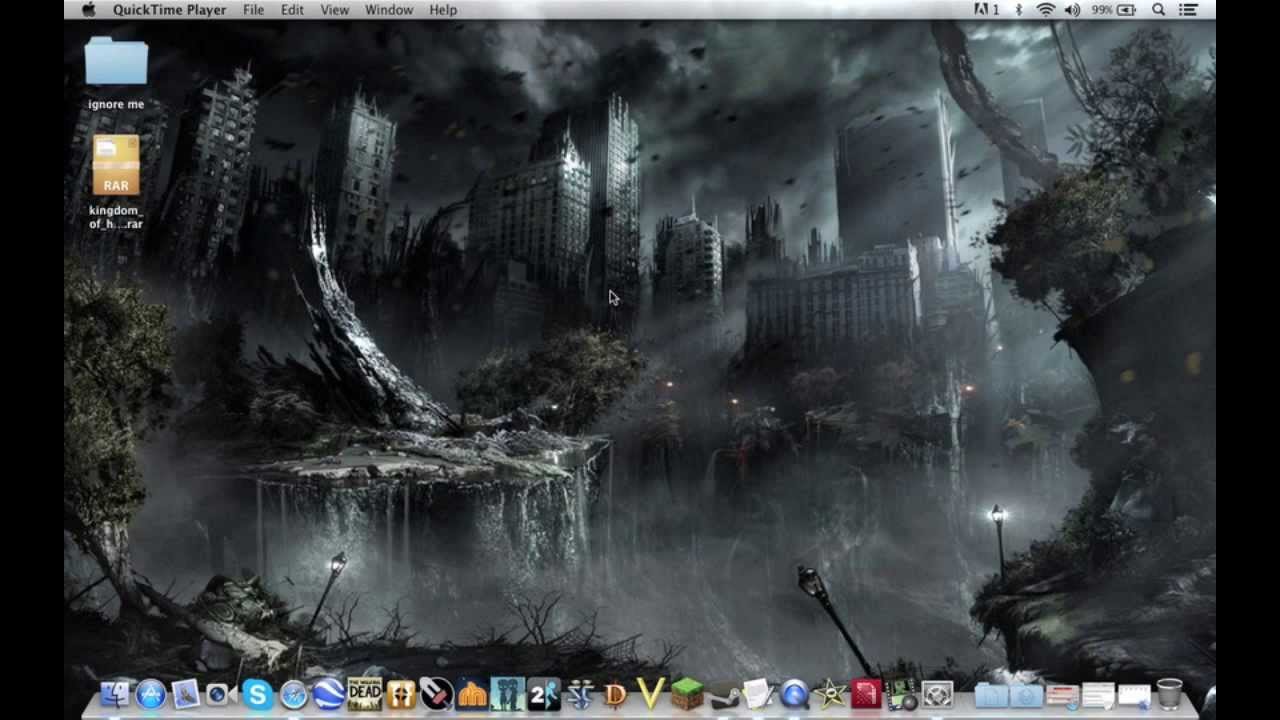Open the Help menu

(443, 10)
